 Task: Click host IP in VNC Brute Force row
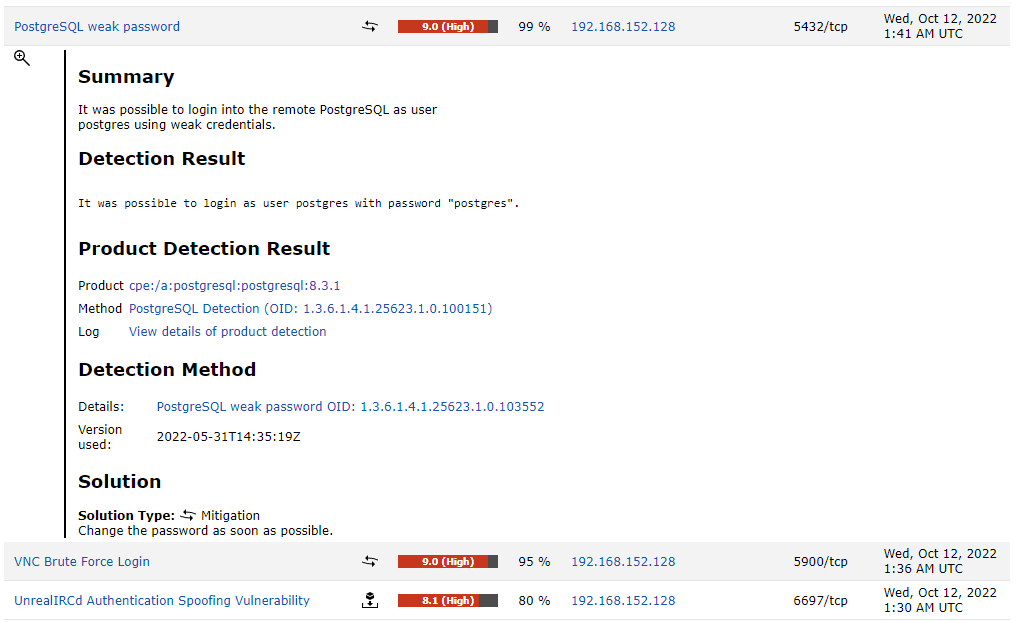point(623,562)
